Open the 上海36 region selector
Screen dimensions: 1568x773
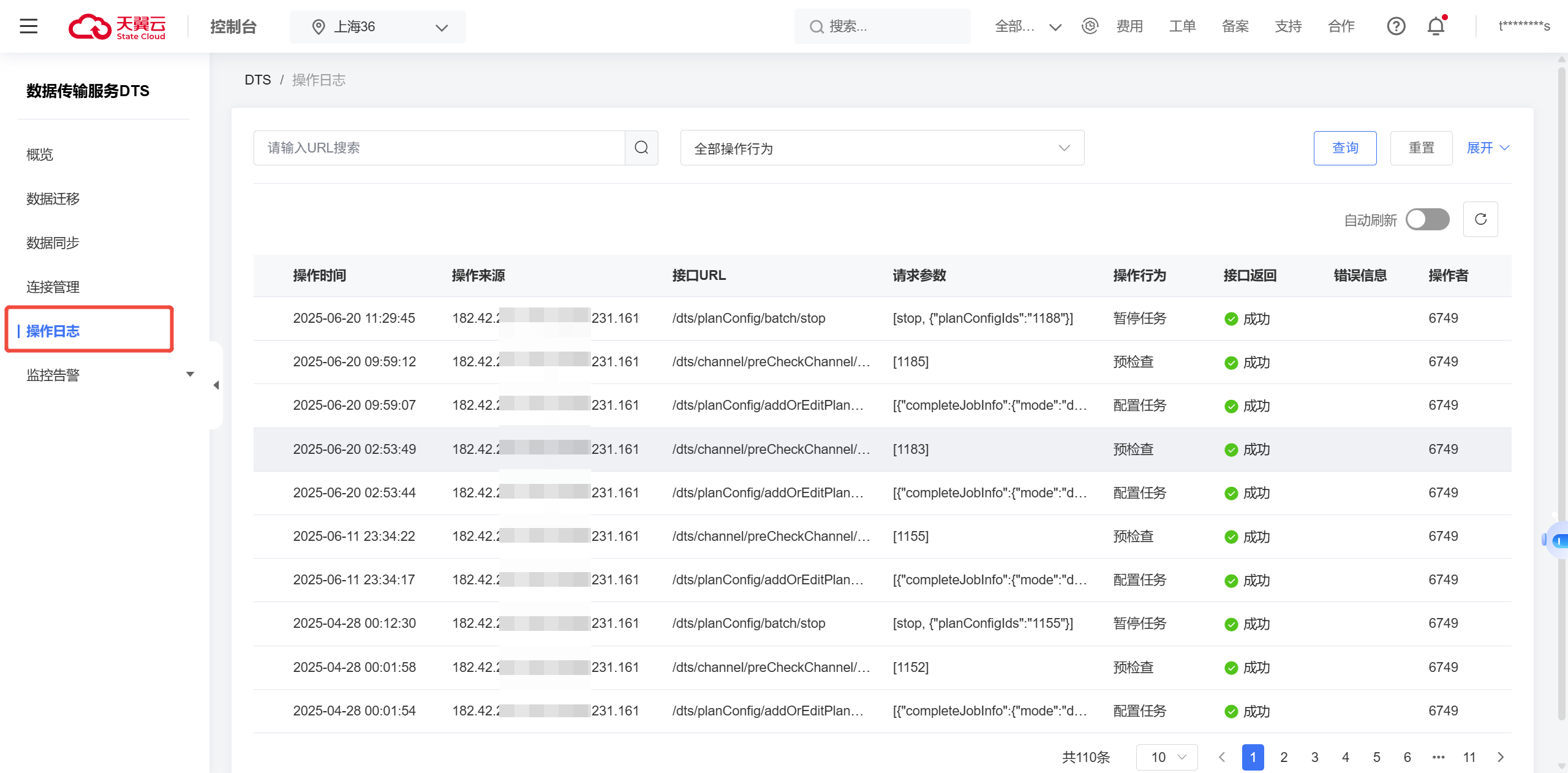[378, 27]
